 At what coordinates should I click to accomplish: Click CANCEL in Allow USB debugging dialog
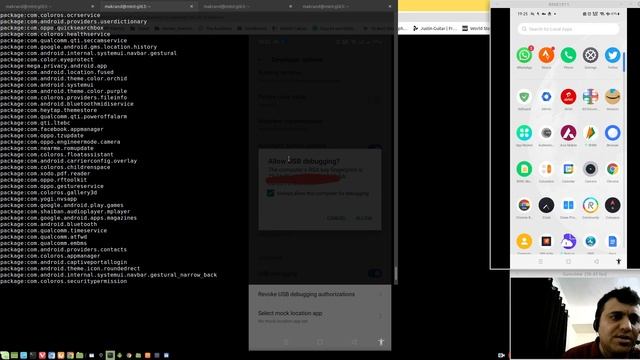[x=336, y=218]
